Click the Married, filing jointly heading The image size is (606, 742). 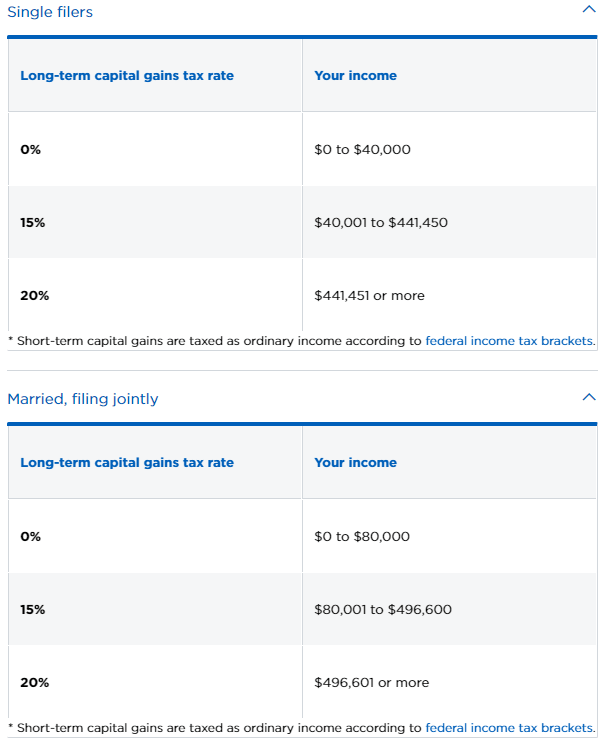(83, 399)
